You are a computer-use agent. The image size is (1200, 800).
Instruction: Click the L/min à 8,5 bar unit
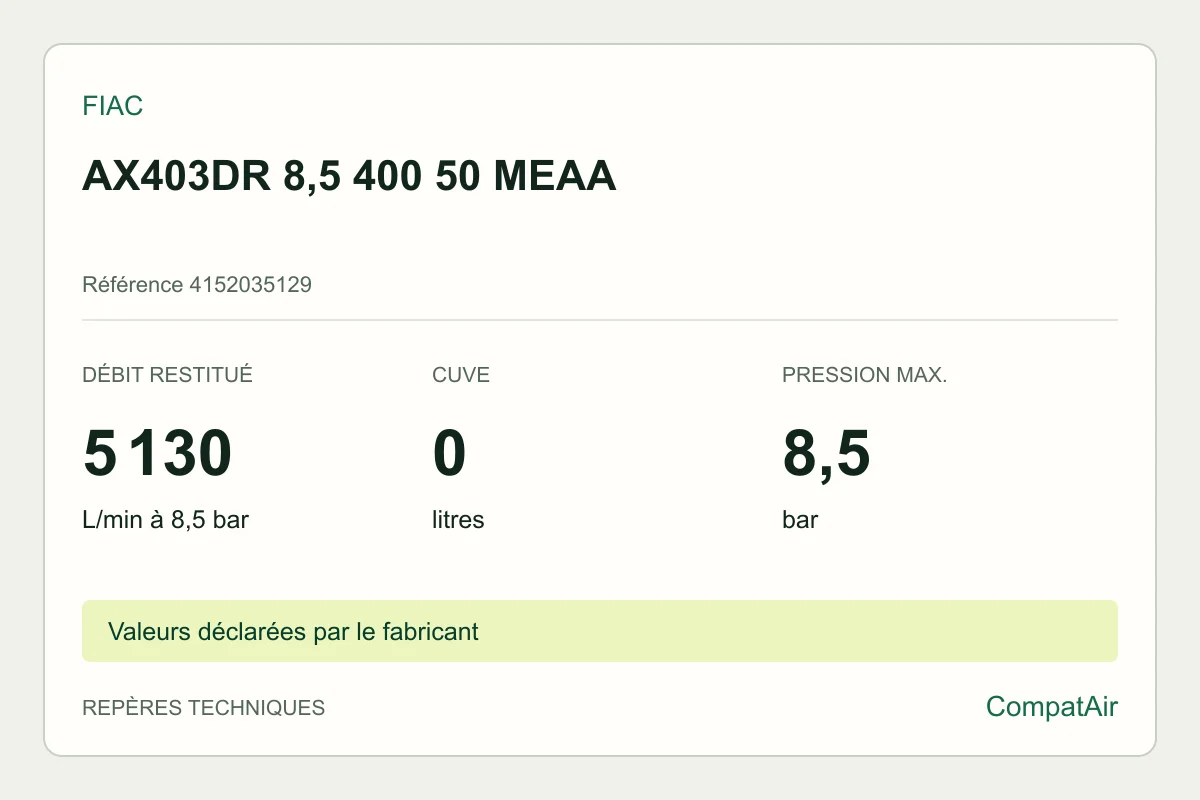click(165, 520)
